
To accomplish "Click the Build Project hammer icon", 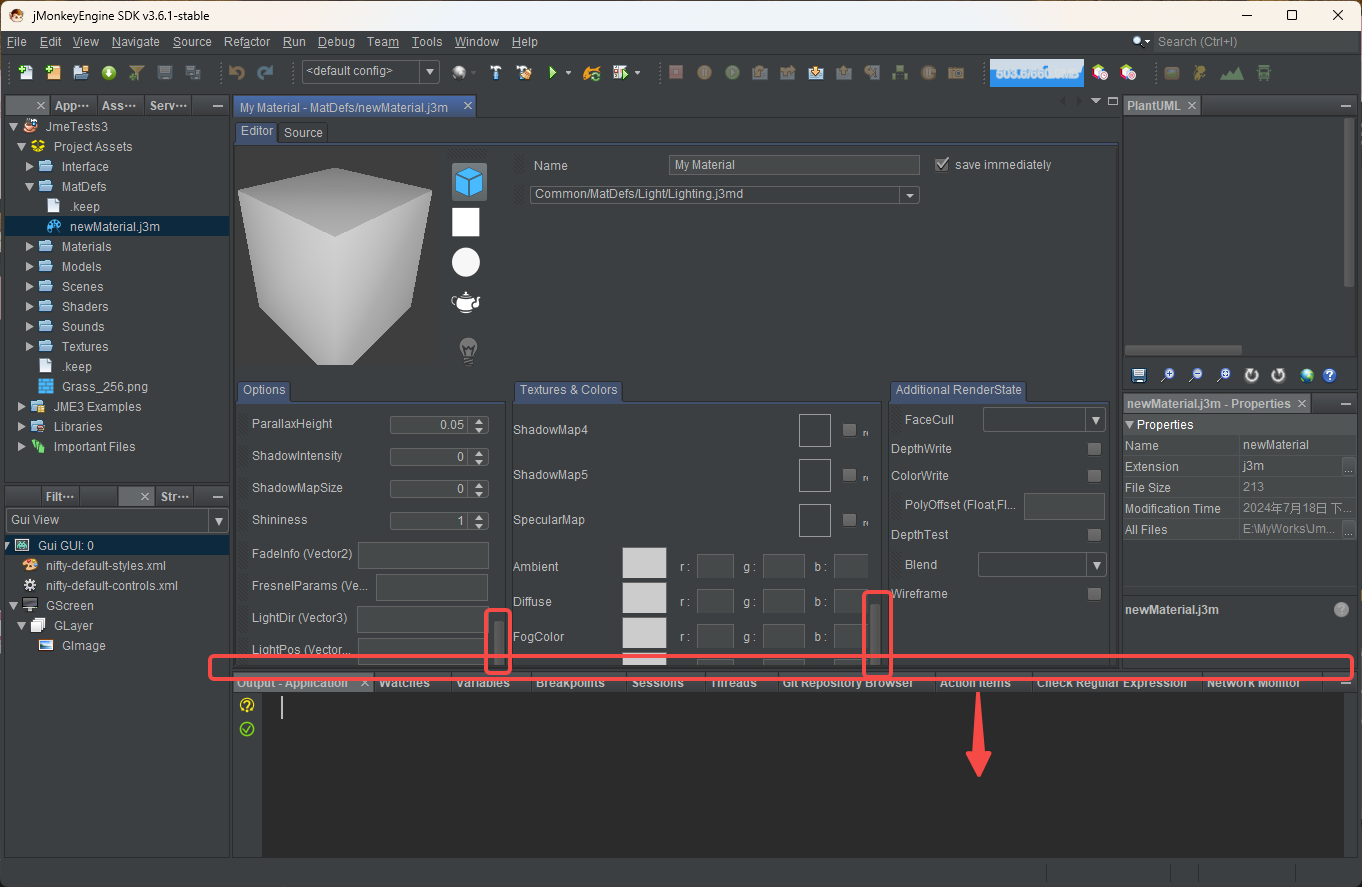I will pos(495,72).
